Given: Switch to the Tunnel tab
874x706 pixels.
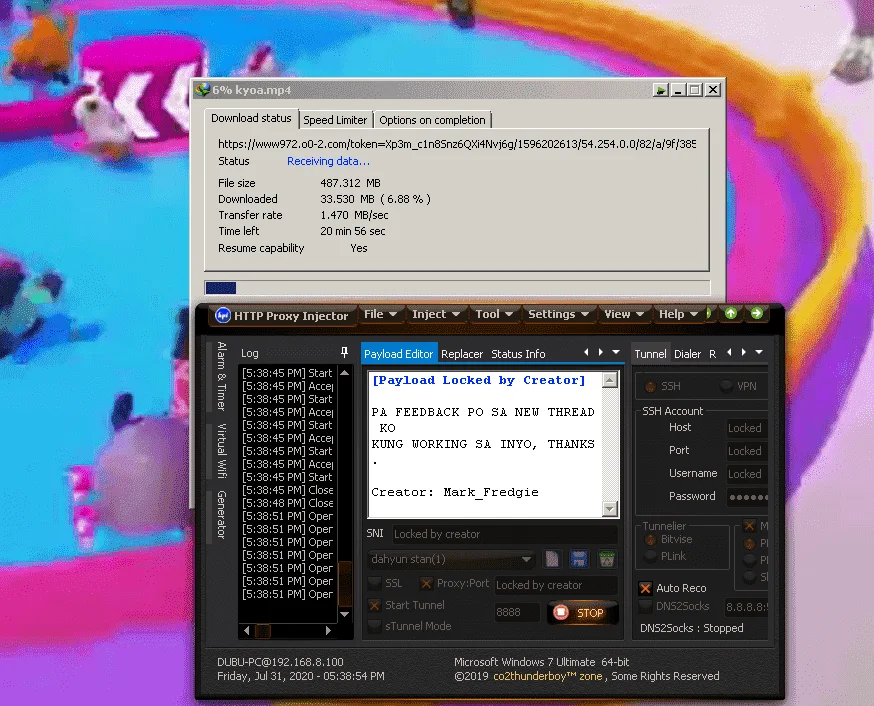Looking at the screenshot, I should pos(650,354).
